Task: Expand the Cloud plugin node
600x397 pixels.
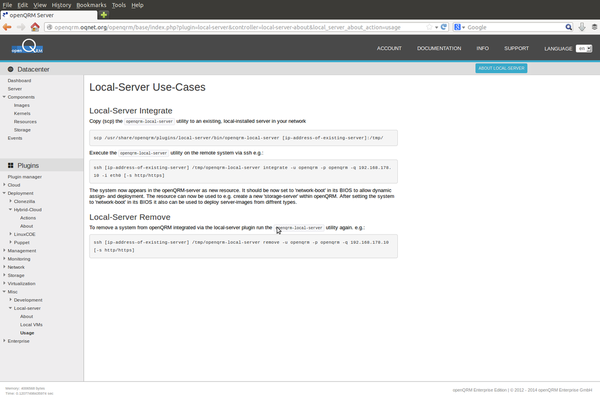Action: click(4, 185)
